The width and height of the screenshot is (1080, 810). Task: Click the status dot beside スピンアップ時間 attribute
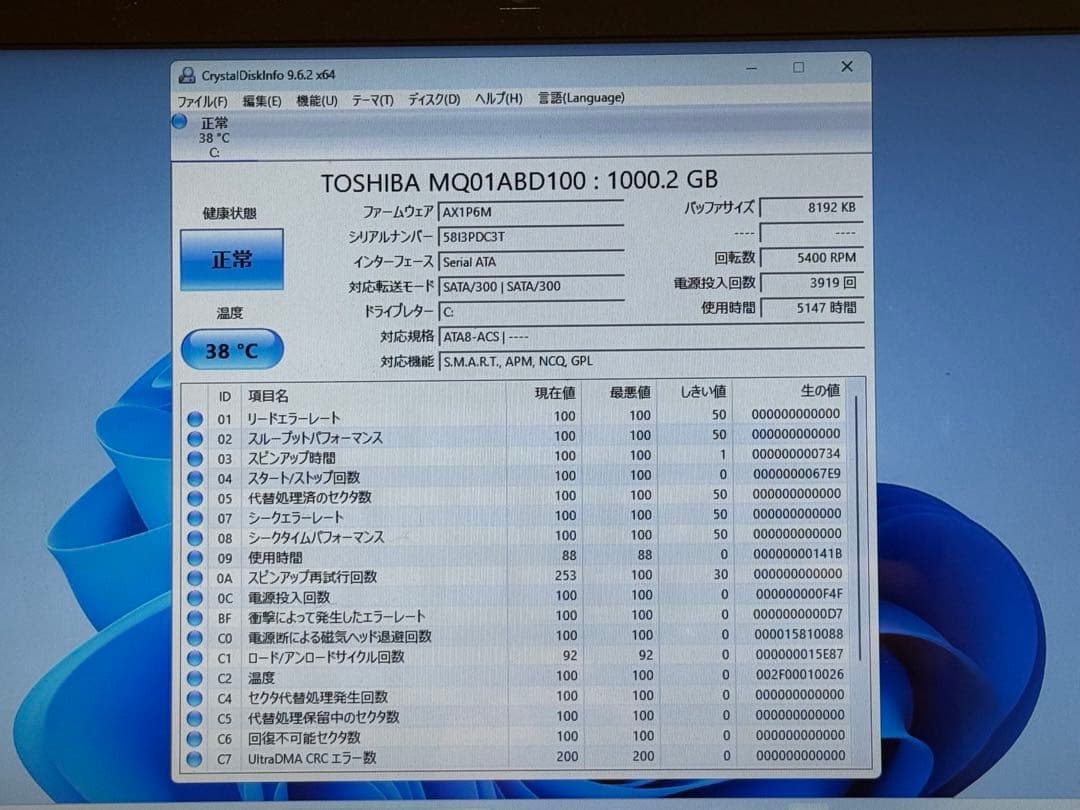(x=194, y=457)
